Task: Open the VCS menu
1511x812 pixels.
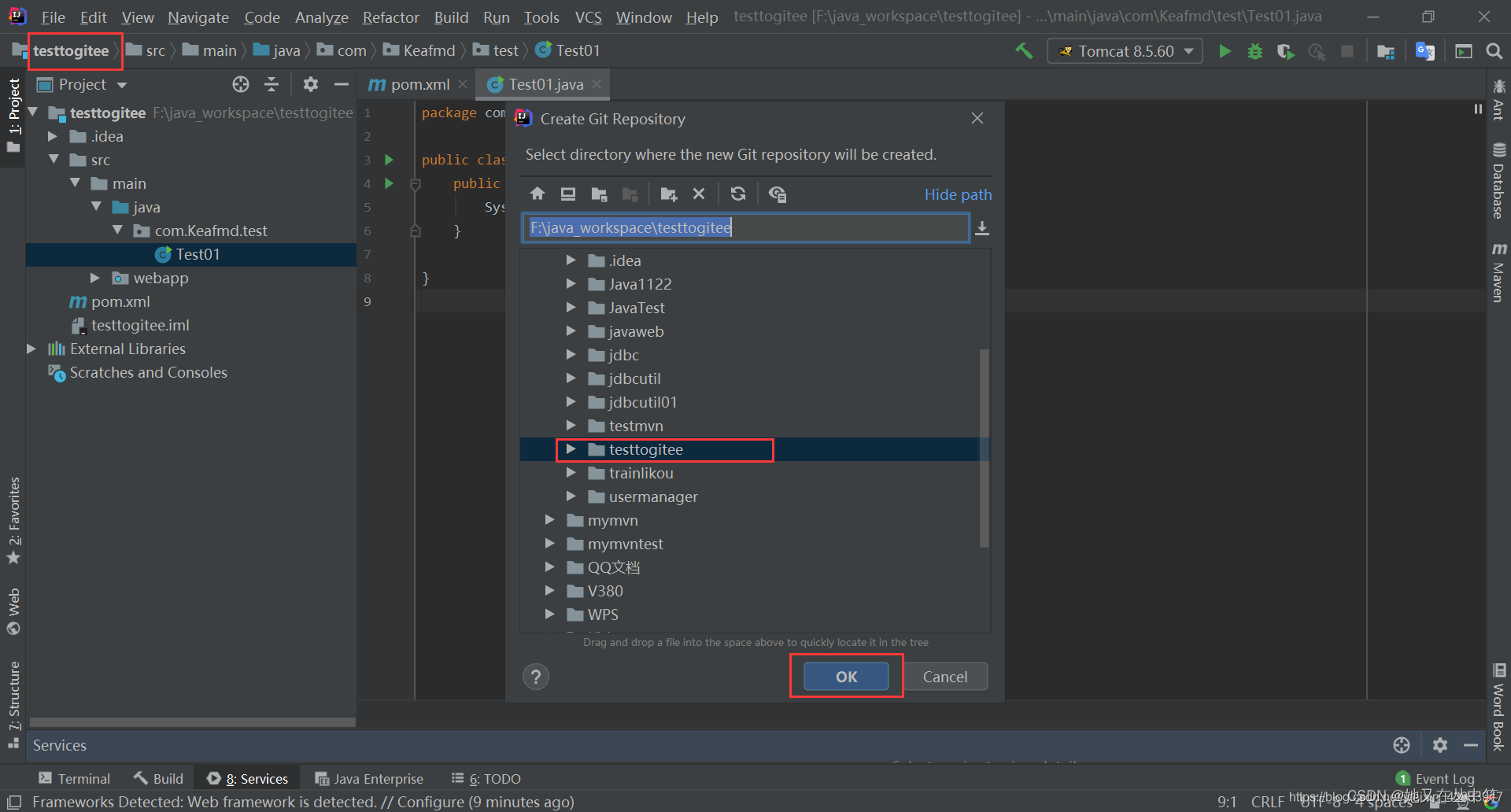Action: click(588, 17)
